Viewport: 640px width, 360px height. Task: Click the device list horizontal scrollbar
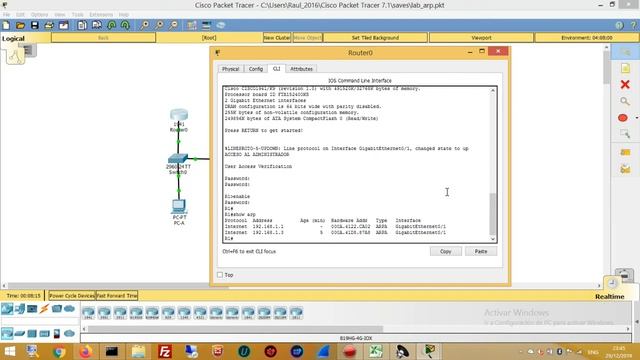click(x=236, y=329)
